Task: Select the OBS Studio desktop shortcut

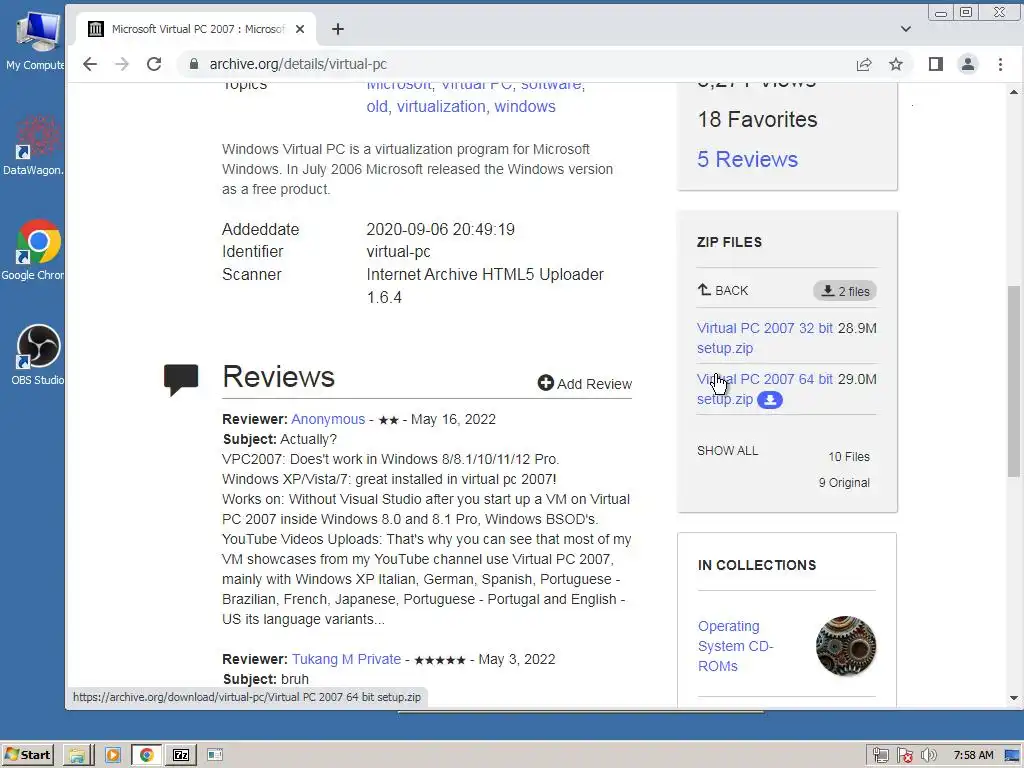Action: [37, 355]
